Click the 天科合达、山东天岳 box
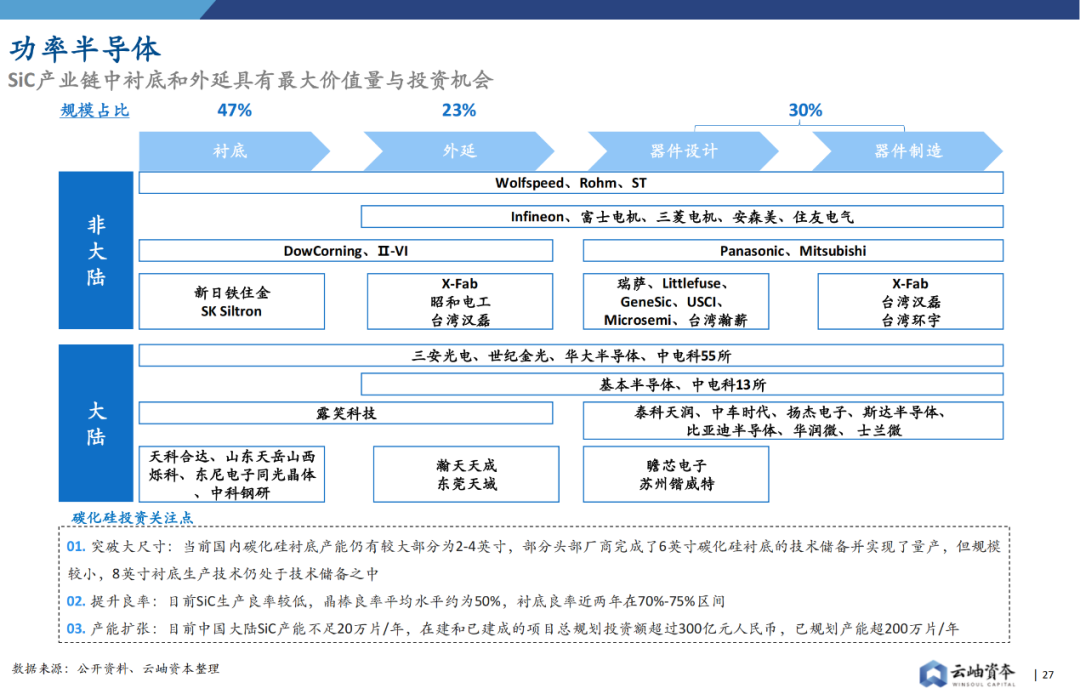Screen dimensions: 1080x694 [231, 474]
